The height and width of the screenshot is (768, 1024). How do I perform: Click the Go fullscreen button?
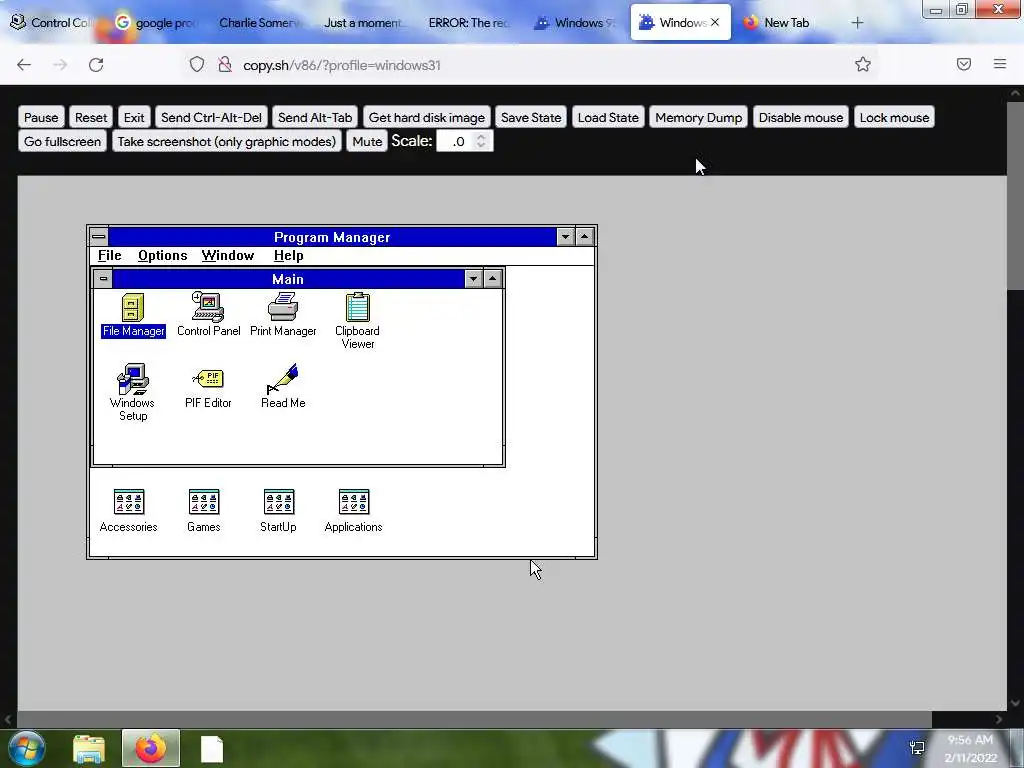62,142
